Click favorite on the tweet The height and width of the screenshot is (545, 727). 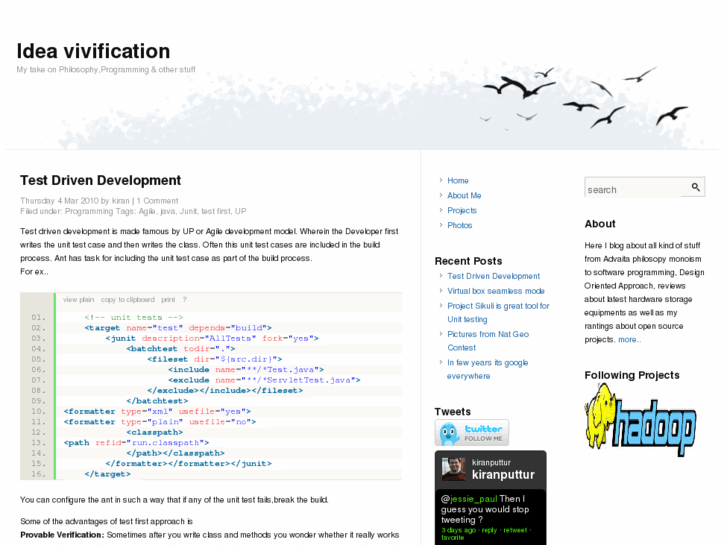453,537
